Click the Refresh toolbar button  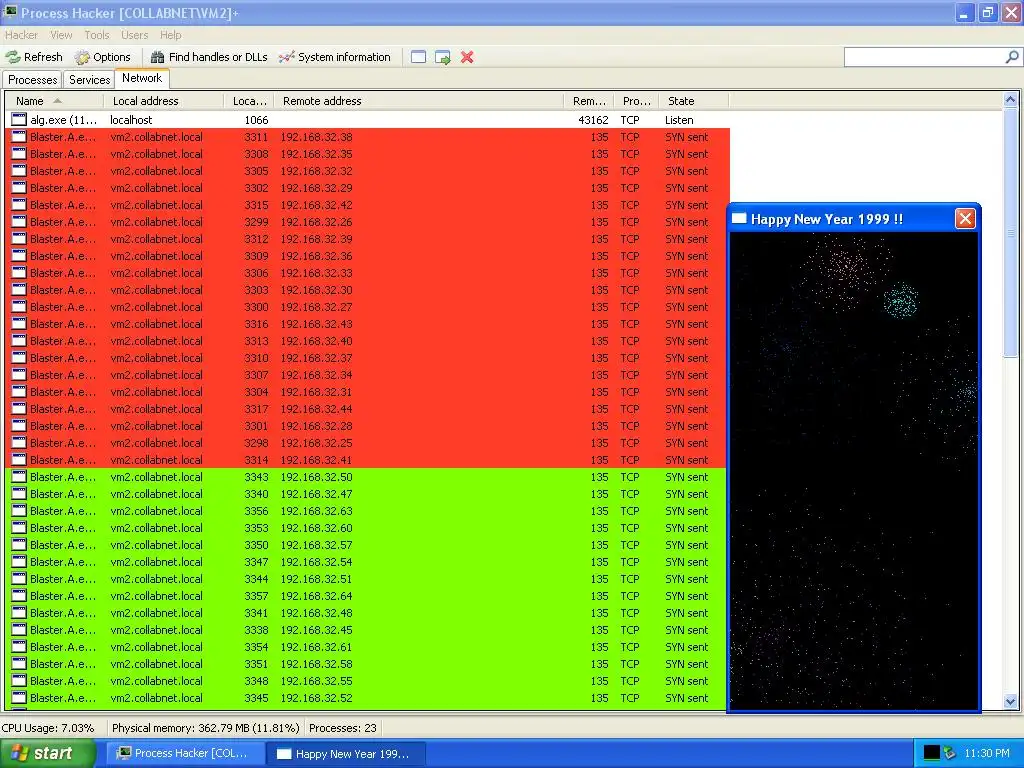34,57
